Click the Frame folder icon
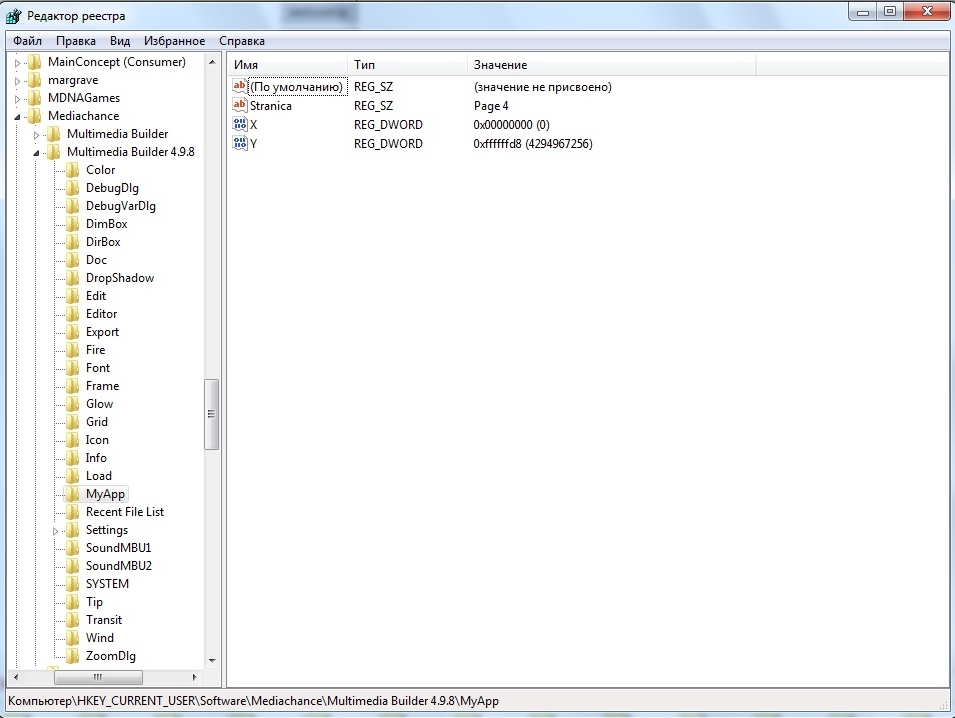Viewport: 955px width, 718px height. pyautogui.click(x=72, y=385)
